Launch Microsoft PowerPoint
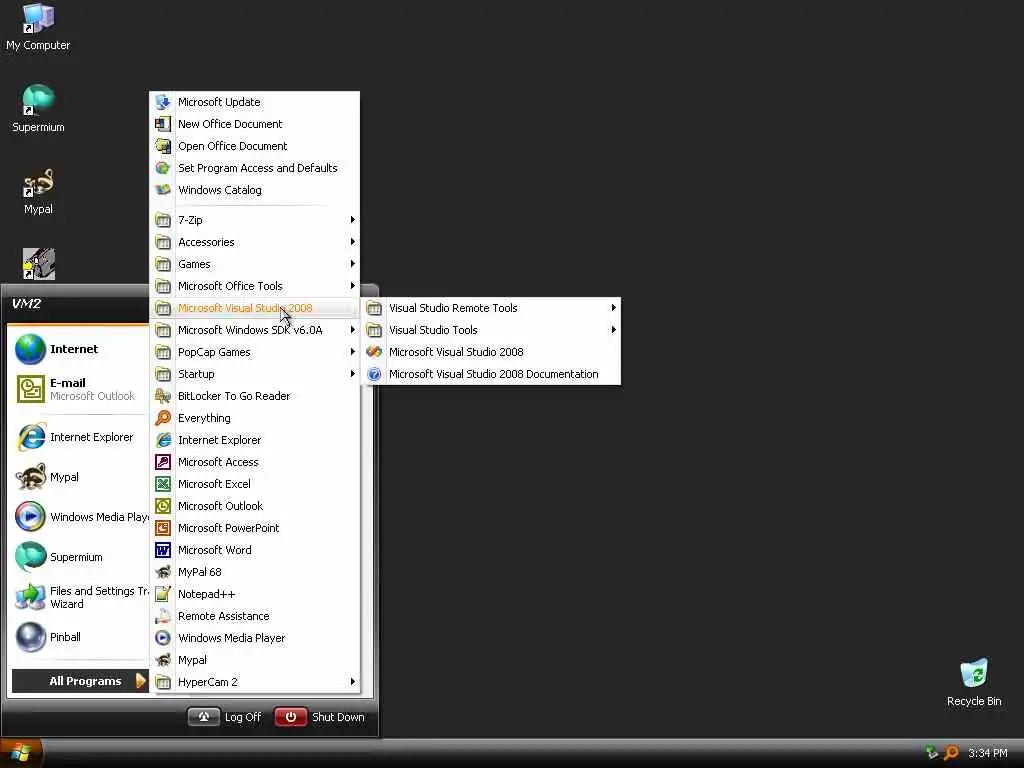1024x768 pixels. pos(255,528)
